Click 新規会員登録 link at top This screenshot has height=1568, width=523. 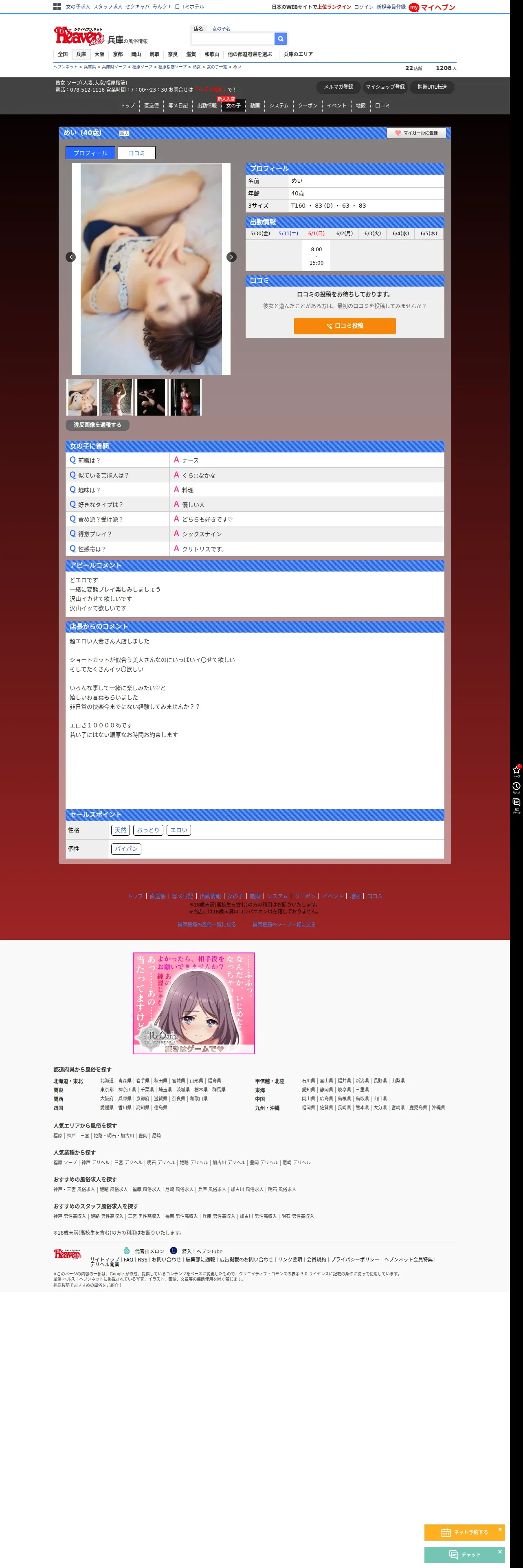(391, 7)
